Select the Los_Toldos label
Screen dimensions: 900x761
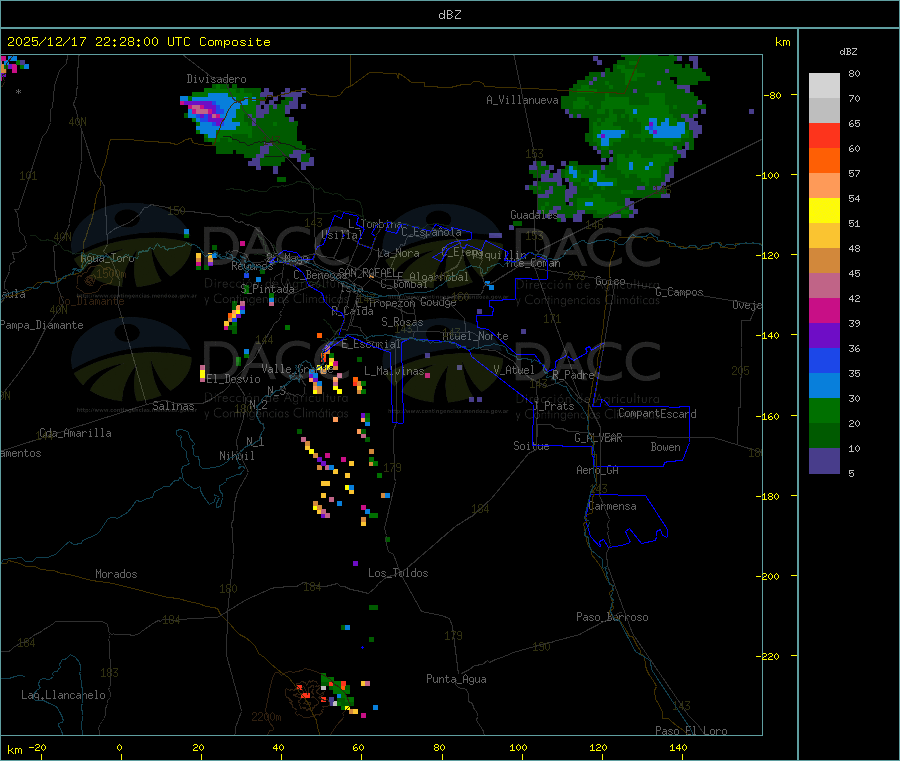point(398,573)
